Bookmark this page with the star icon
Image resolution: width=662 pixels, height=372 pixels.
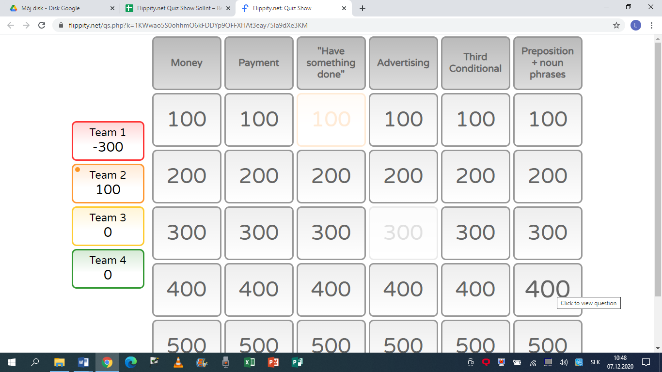pyautogui.click(x=616, y=25)
